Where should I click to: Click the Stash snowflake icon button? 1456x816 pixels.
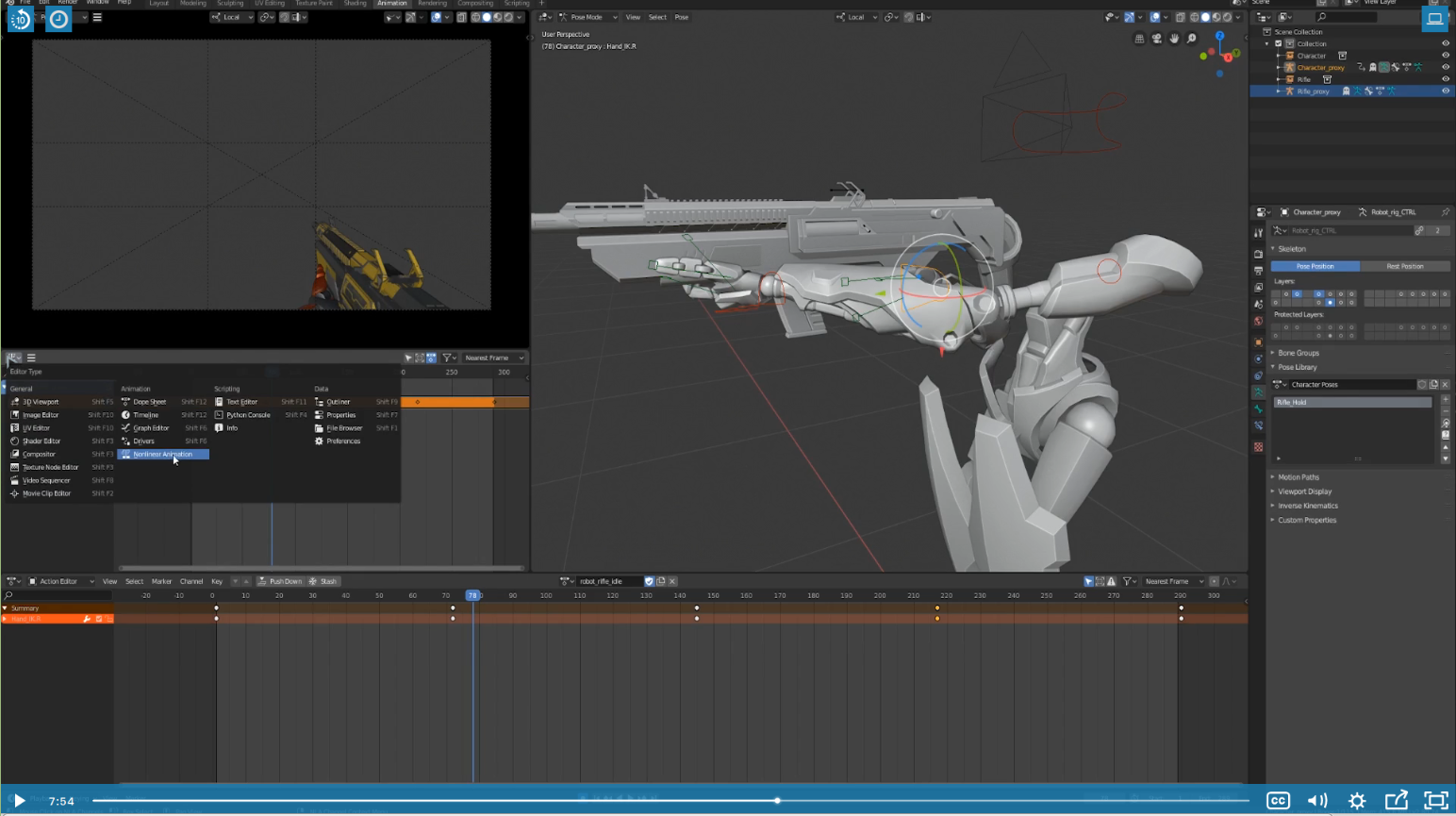tap(313, 581)
